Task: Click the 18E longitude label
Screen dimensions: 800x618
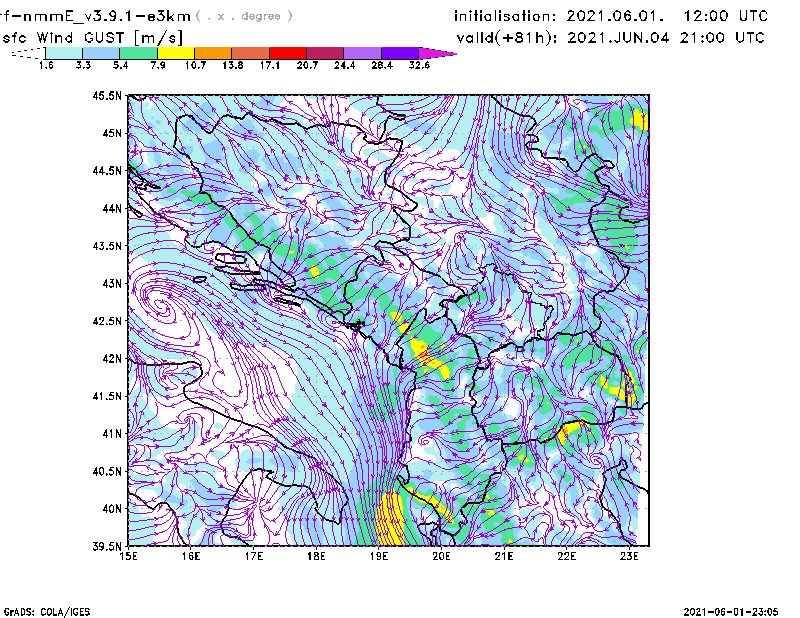Action: 316,556
